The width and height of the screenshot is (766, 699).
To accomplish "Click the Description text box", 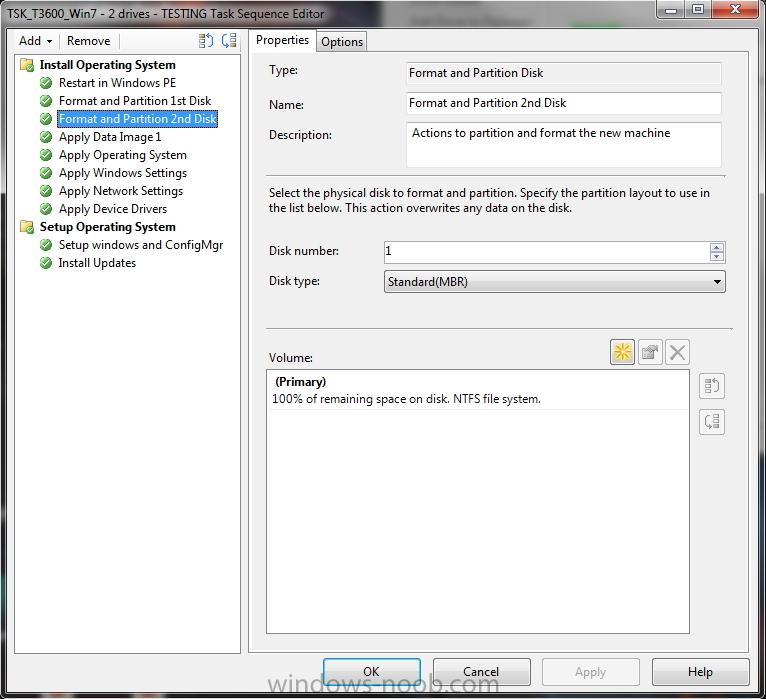I will point(564,145).
